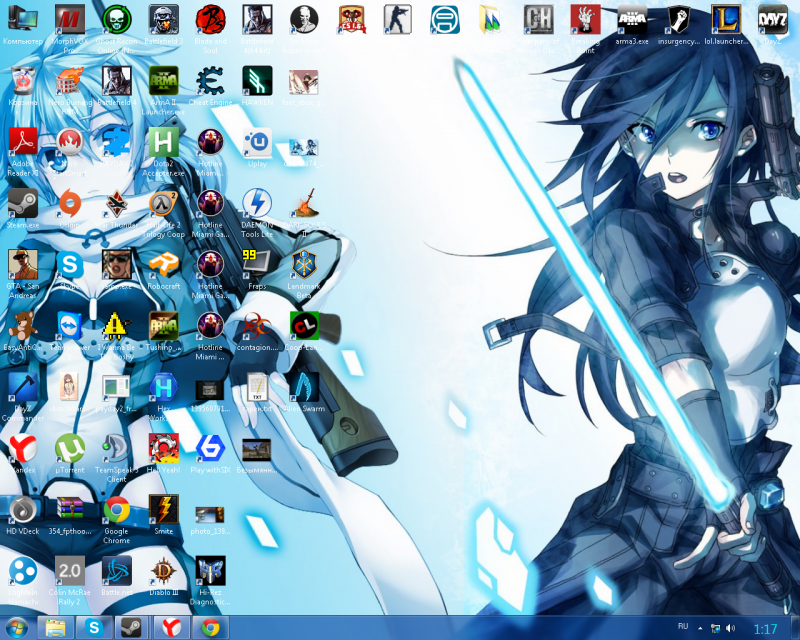Switch to Chrome on the taskbar
The height and width of the screenshot is (640, 800).
pyautogui.click(x=210, y=627)
